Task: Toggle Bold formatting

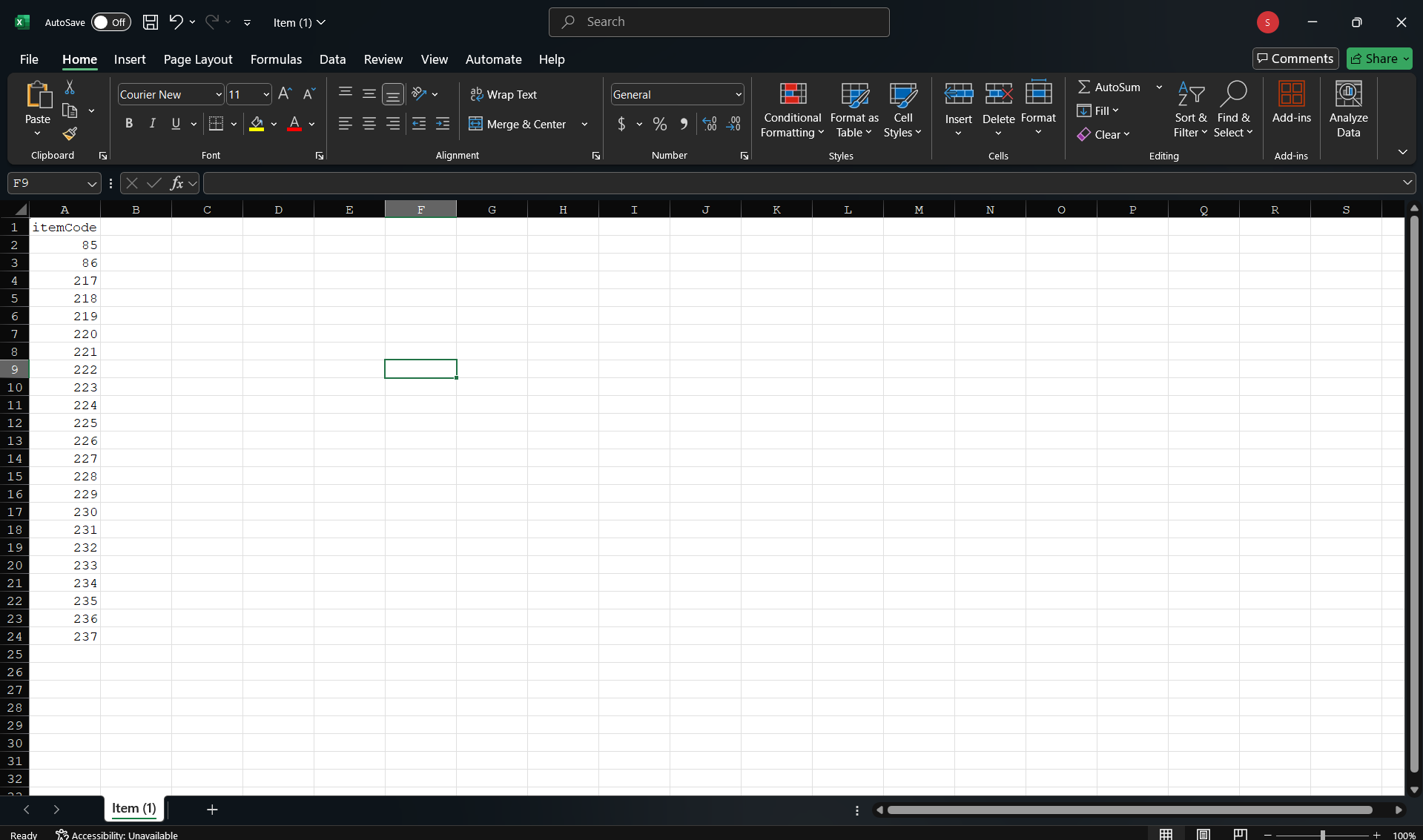Action: point(129,124)
